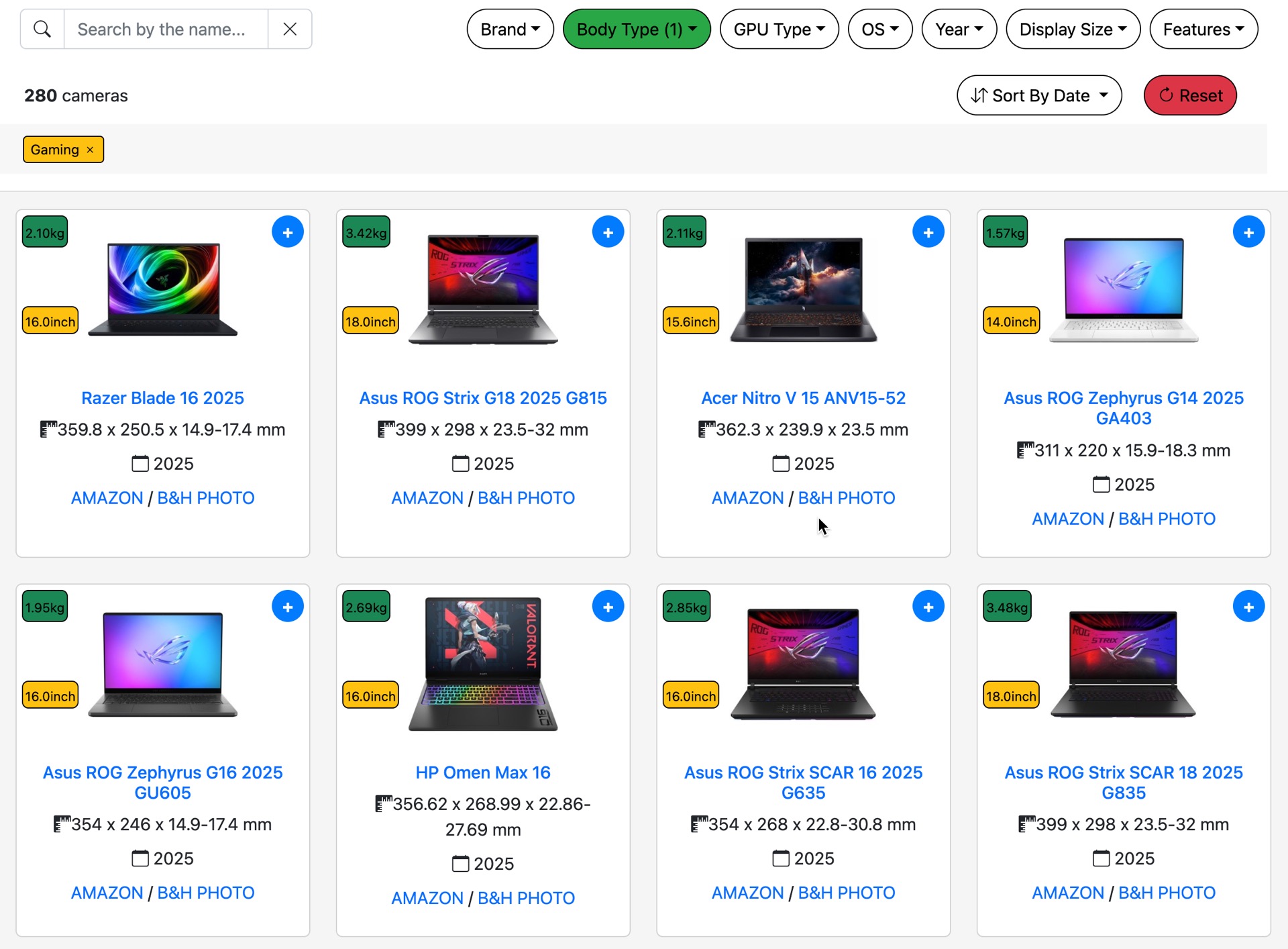This screenshot has height=949, width=1288.
Task: Open the GPU Type dropdown
Action: click(779, 30)
